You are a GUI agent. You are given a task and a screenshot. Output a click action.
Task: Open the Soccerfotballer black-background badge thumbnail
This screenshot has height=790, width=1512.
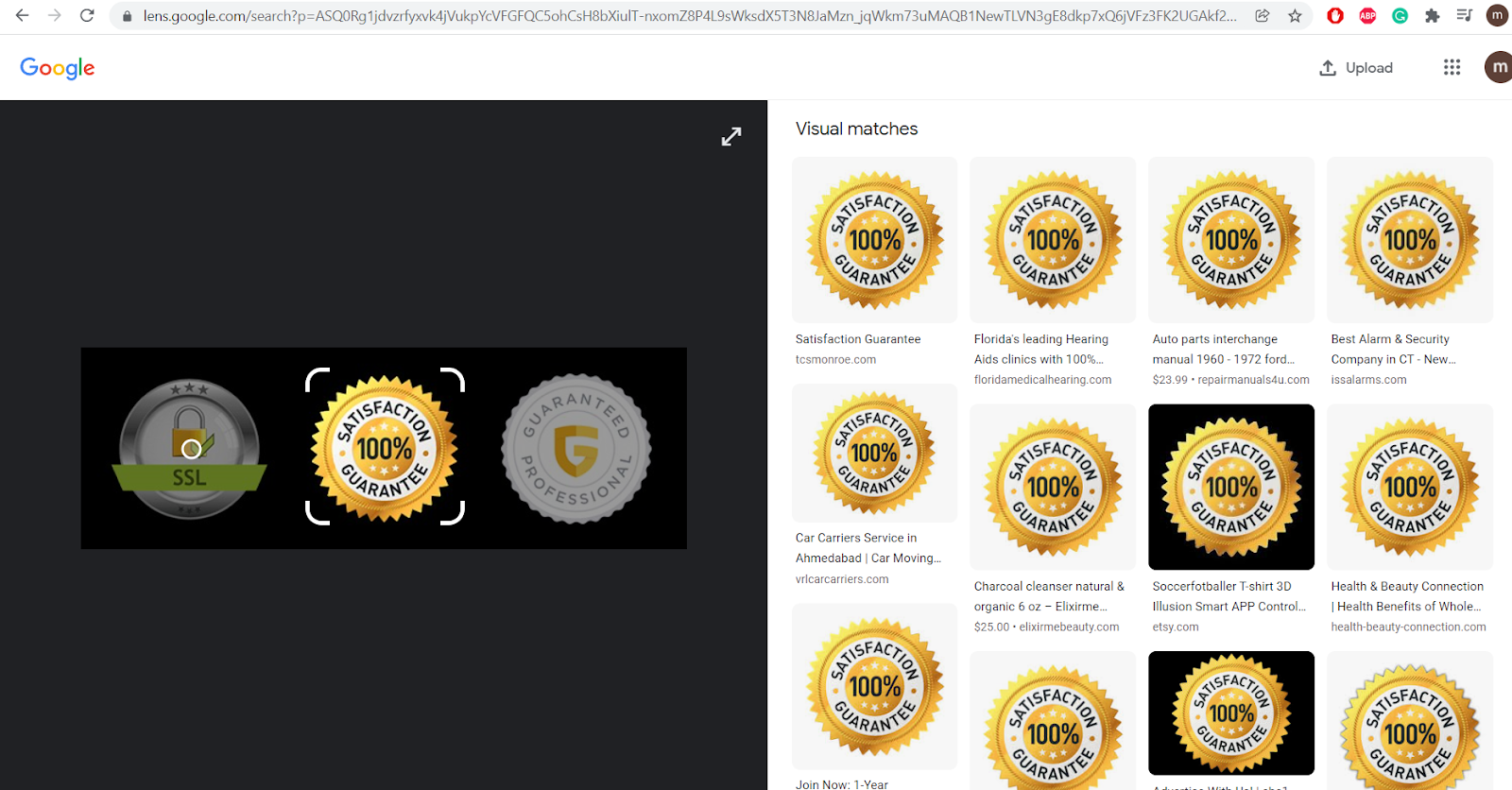(x=1231, y=487)
